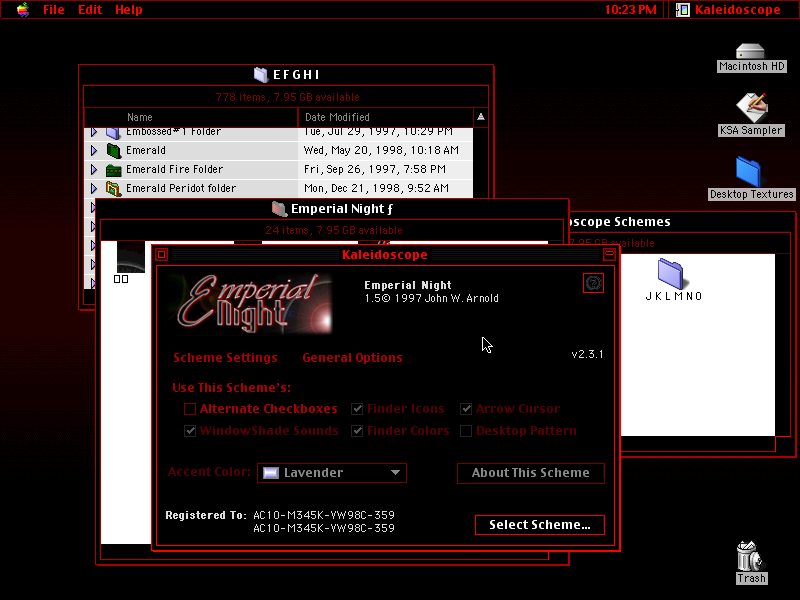This screenshot has width=800, height=600.
Task: Toggle the Finder Icons checkbox
Action: click(357, 409)
